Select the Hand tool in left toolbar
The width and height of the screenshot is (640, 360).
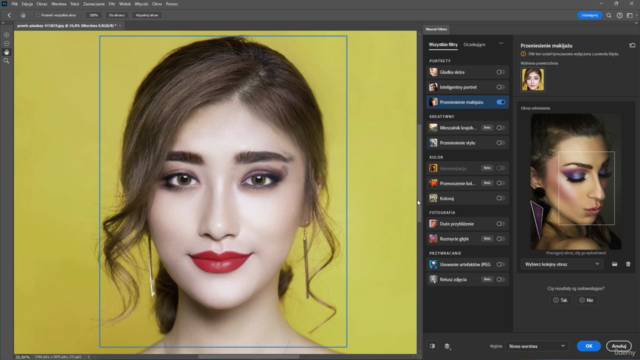pyautogui.click(x=6, y=52)
